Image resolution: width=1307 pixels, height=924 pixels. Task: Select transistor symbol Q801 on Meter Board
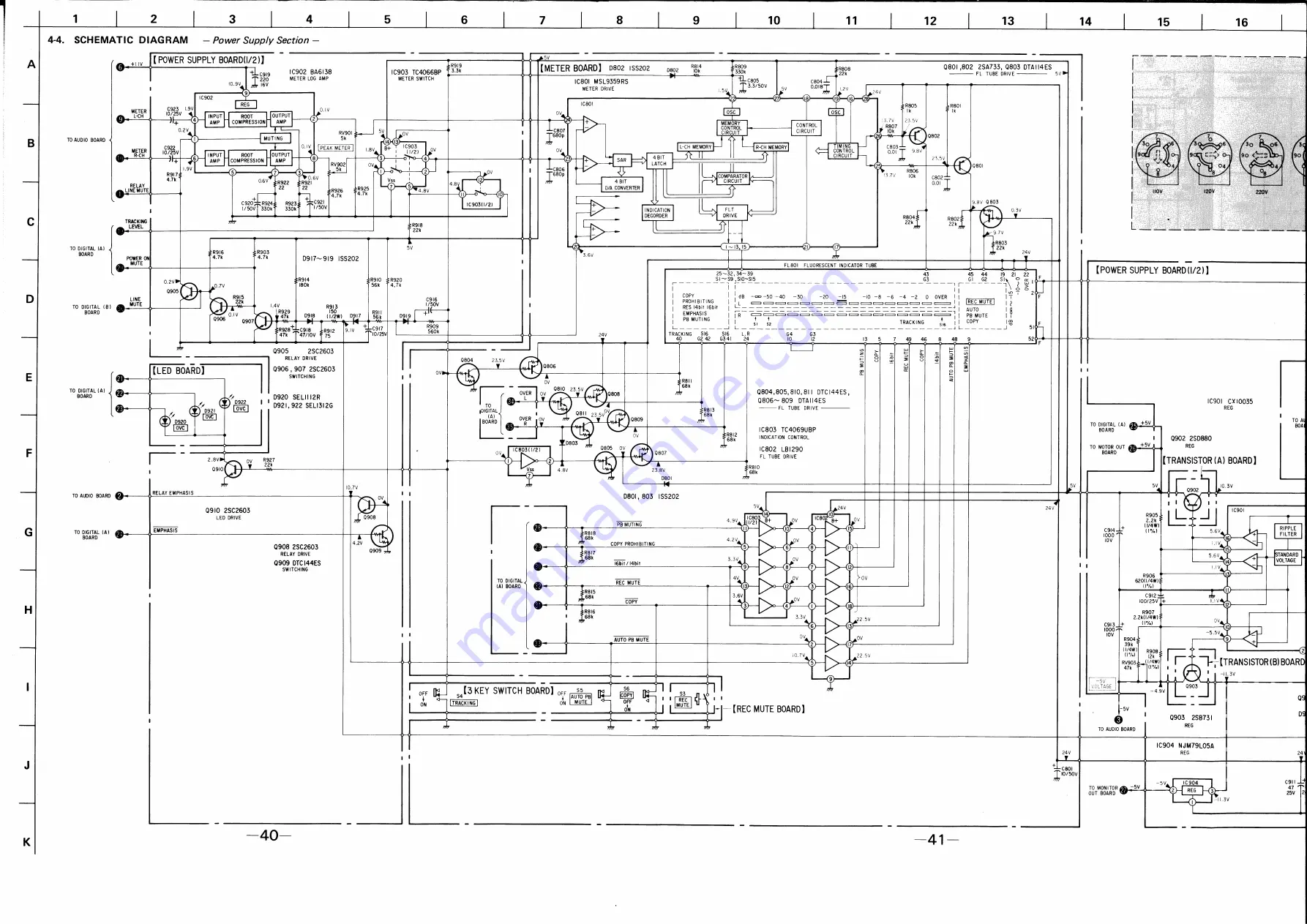(x=962, y=166)
